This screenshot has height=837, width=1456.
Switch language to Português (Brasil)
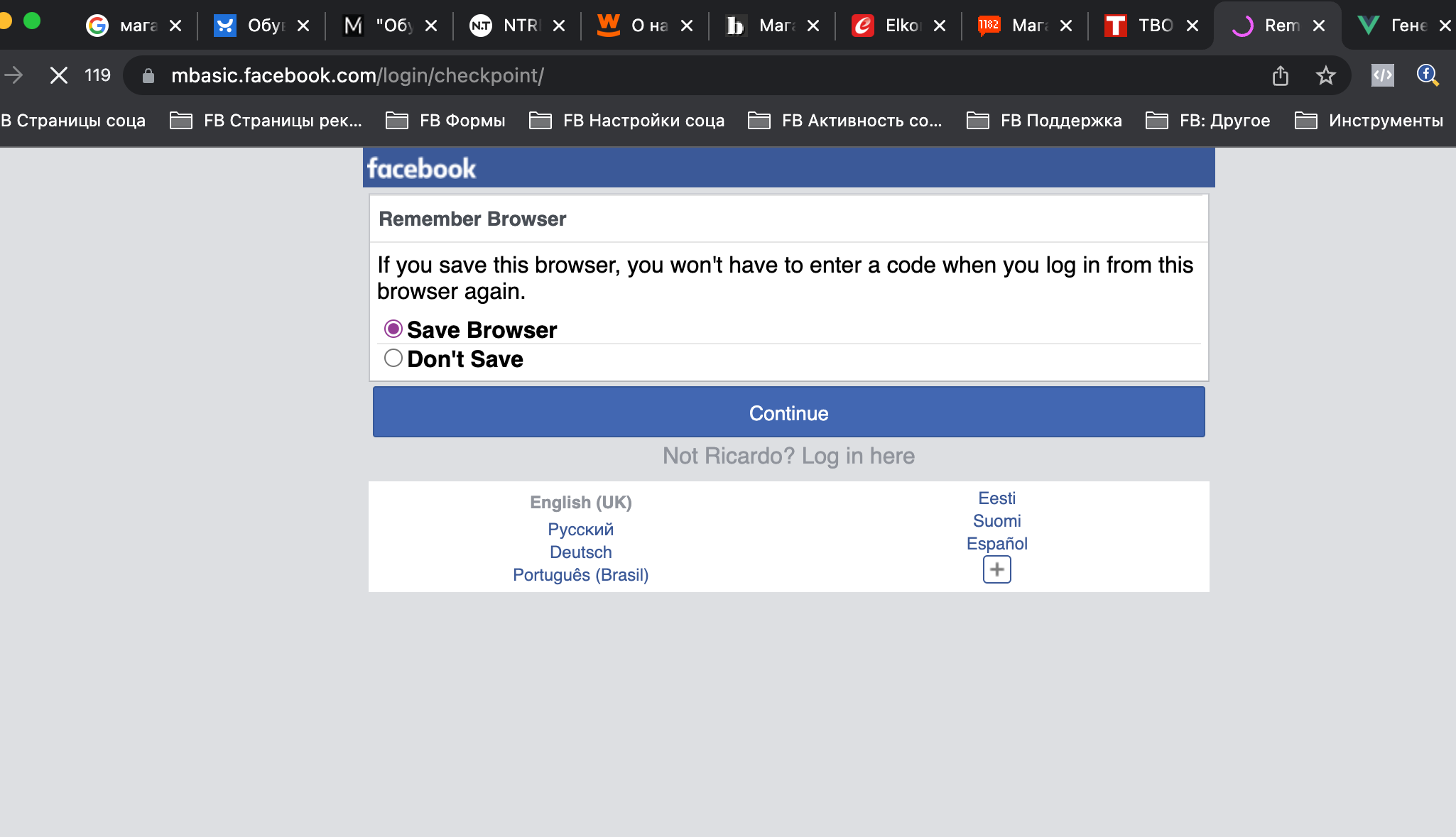[x=580, y=575]
